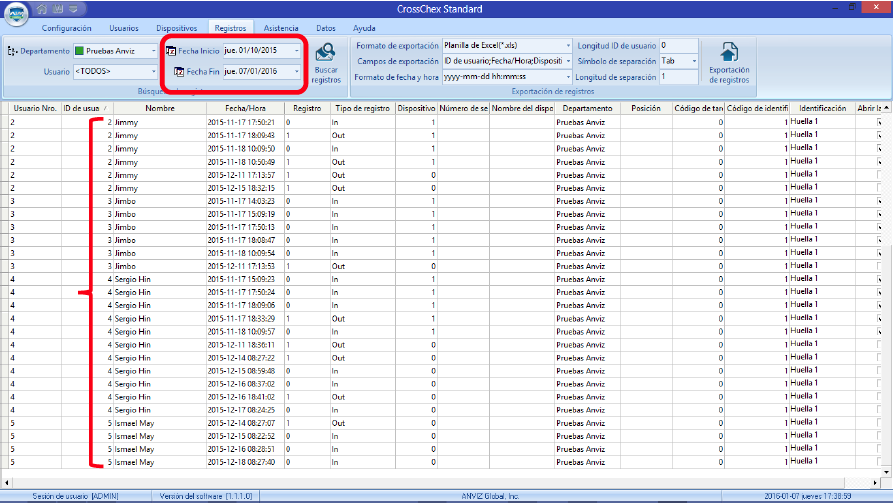Click the Exportación de registros button label
This screenshot has width=893, height=503.
(x=729, y=75)
